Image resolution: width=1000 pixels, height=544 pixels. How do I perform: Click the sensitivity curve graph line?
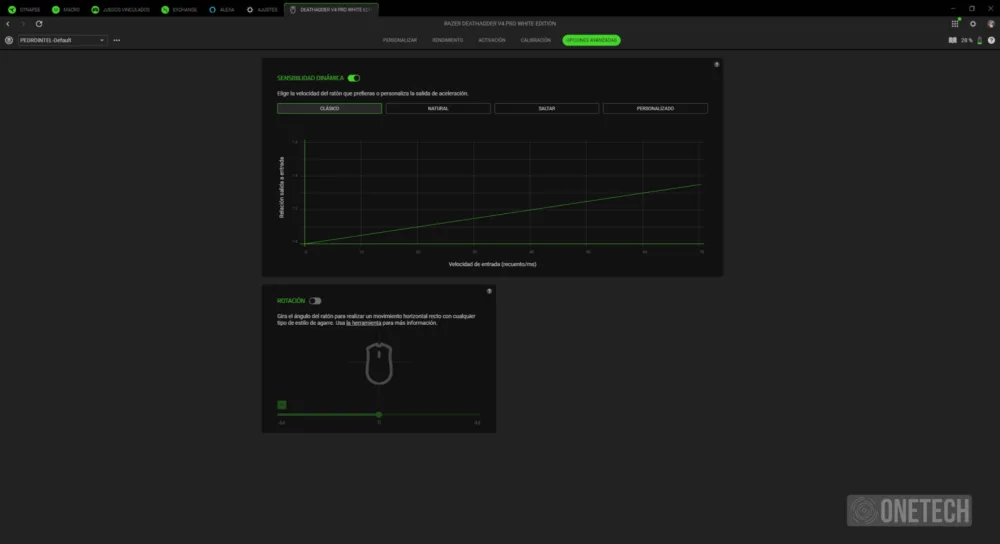click(x=504, y=214)
